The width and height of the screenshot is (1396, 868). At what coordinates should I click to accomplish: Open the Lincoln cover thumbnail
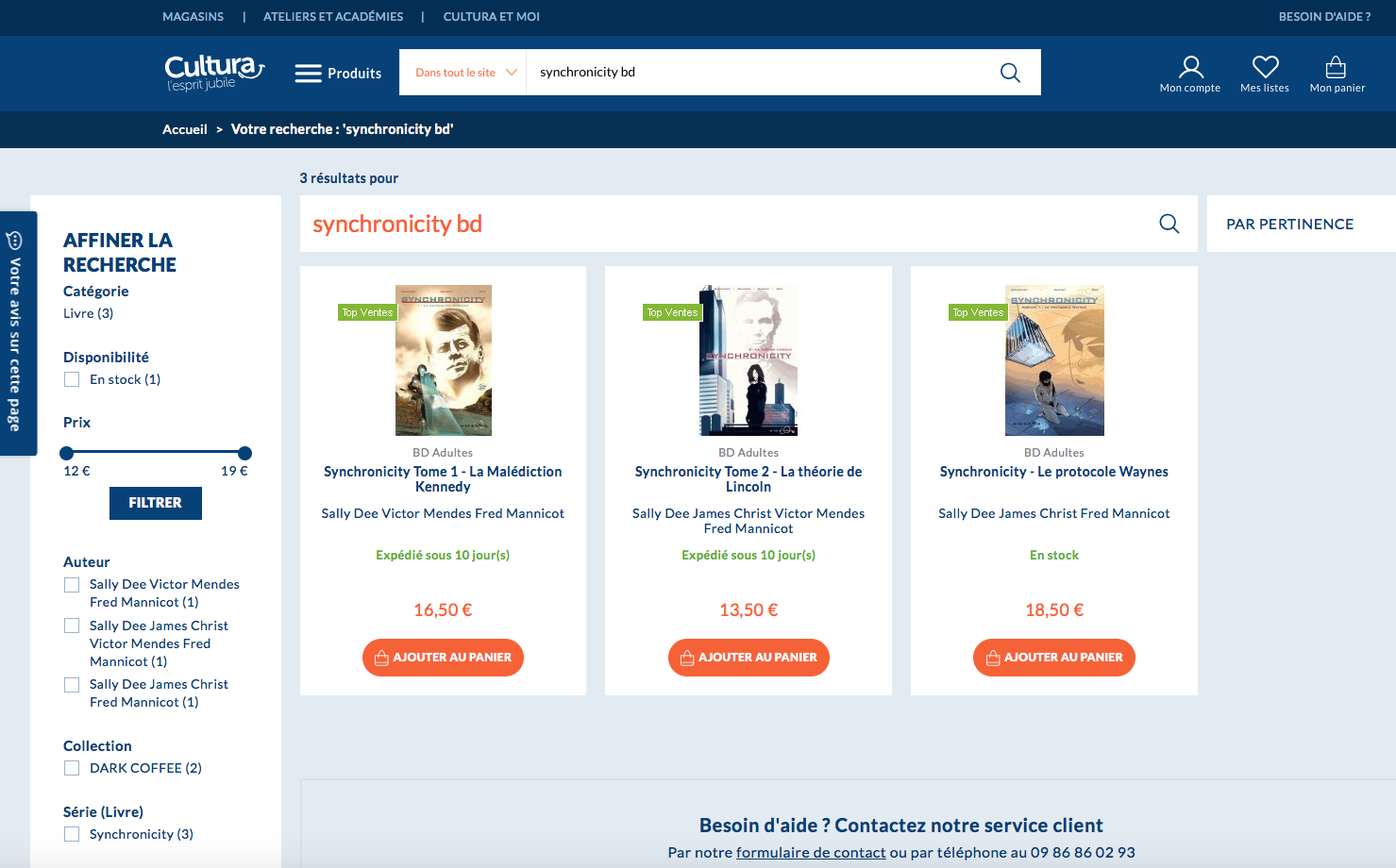click(748, 360)
